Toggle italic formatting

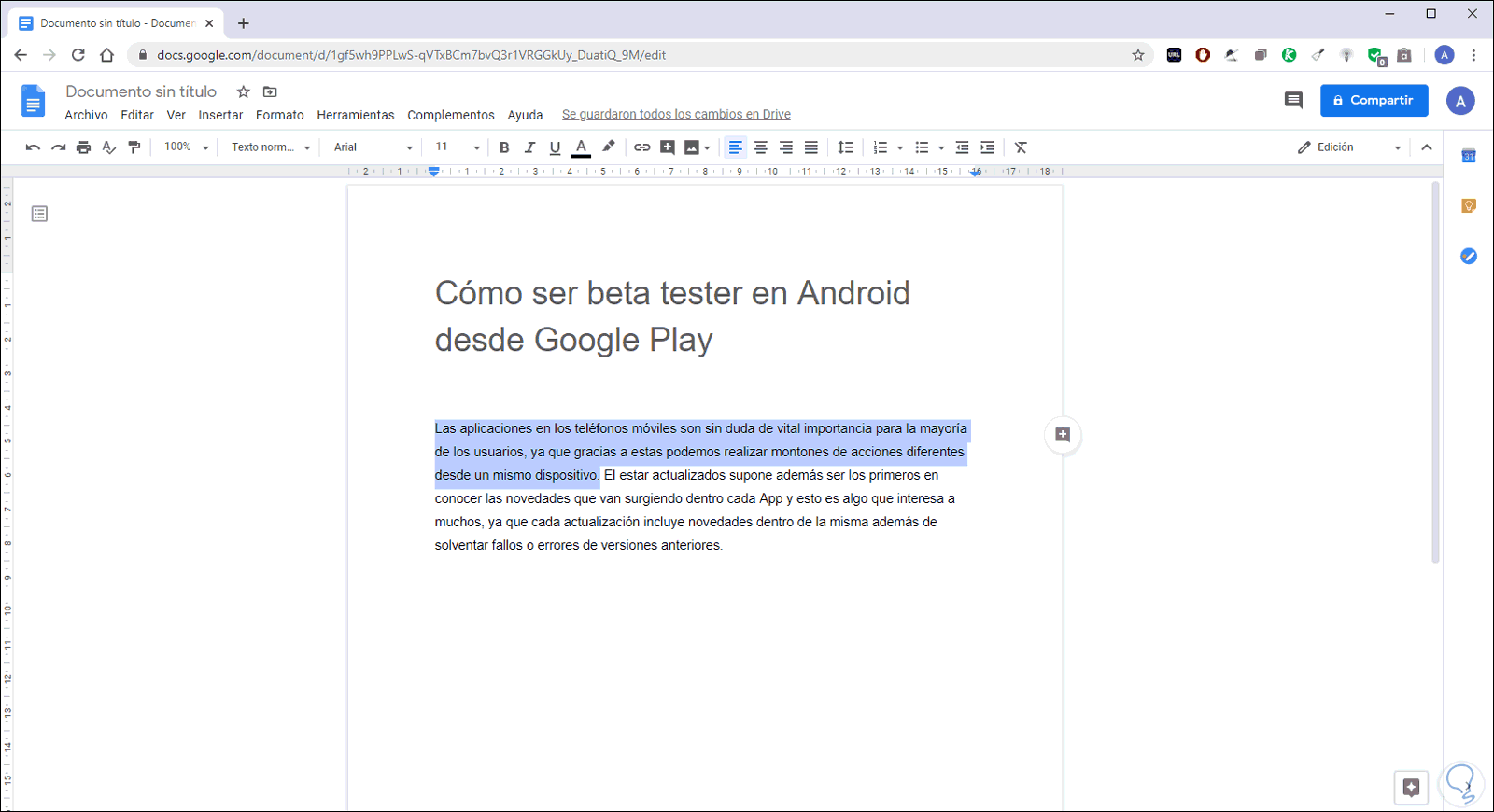coord(529,147)
